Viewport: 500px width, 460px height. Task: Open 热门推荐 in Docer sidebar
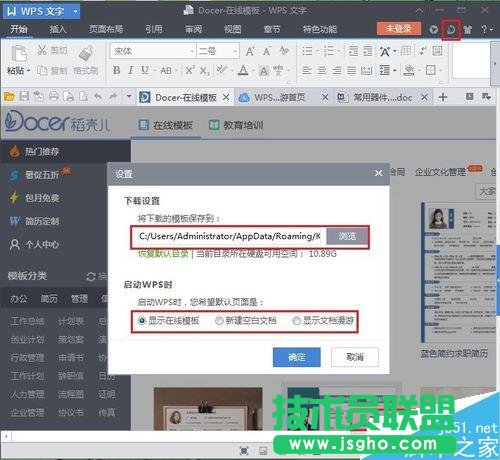tap(65, 152)
